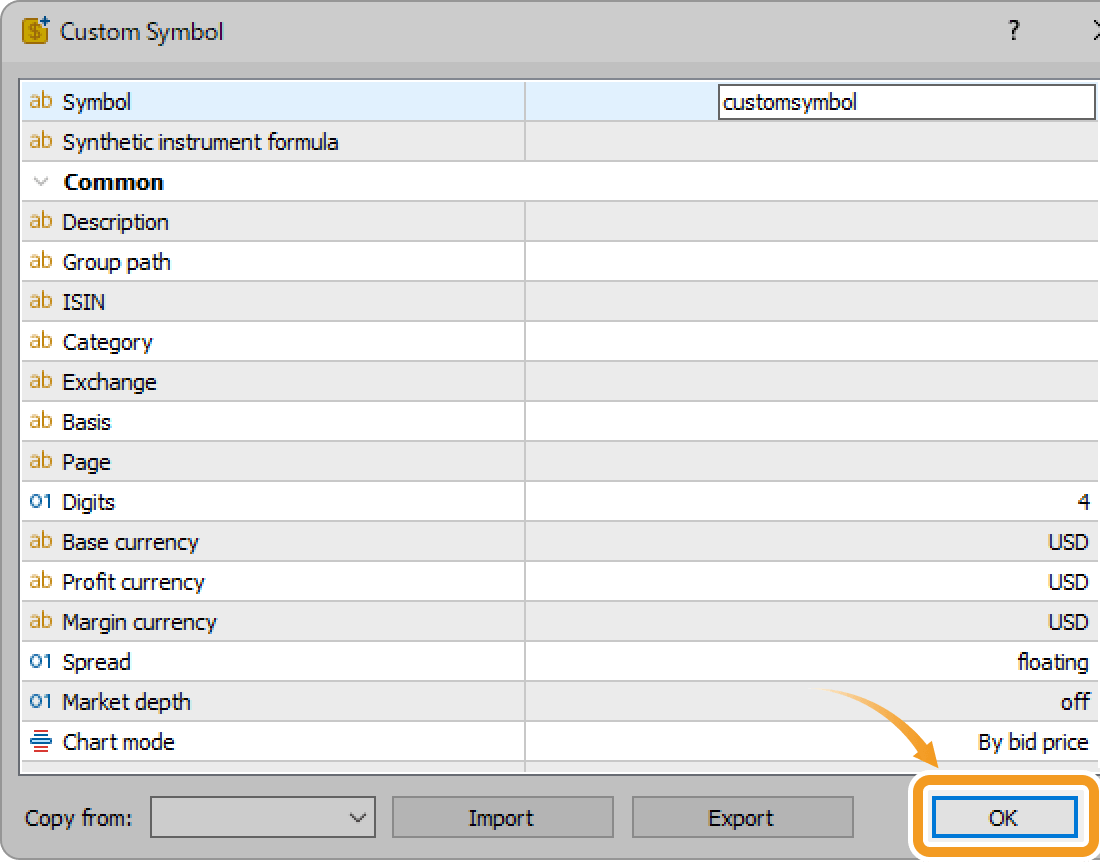Open the Copy from dropdown
Screen dimensions: 1100x862
point(262,817)
